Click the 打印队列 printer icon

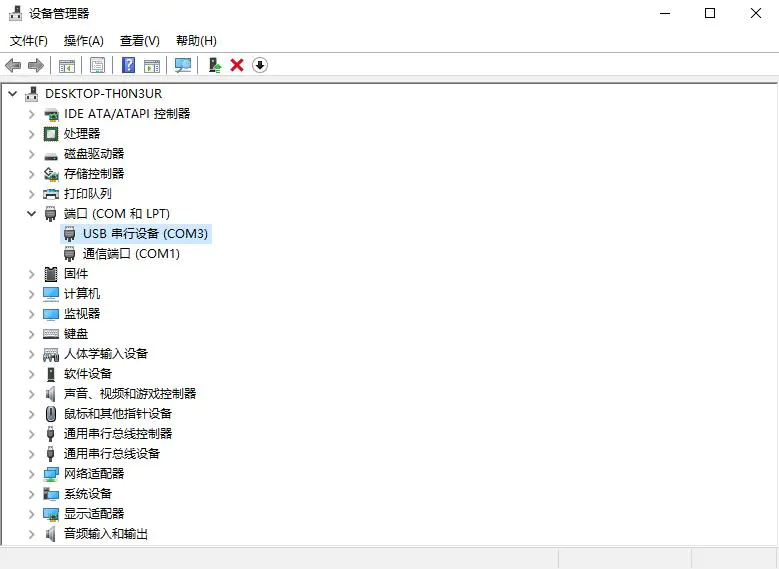coord(51,194)
